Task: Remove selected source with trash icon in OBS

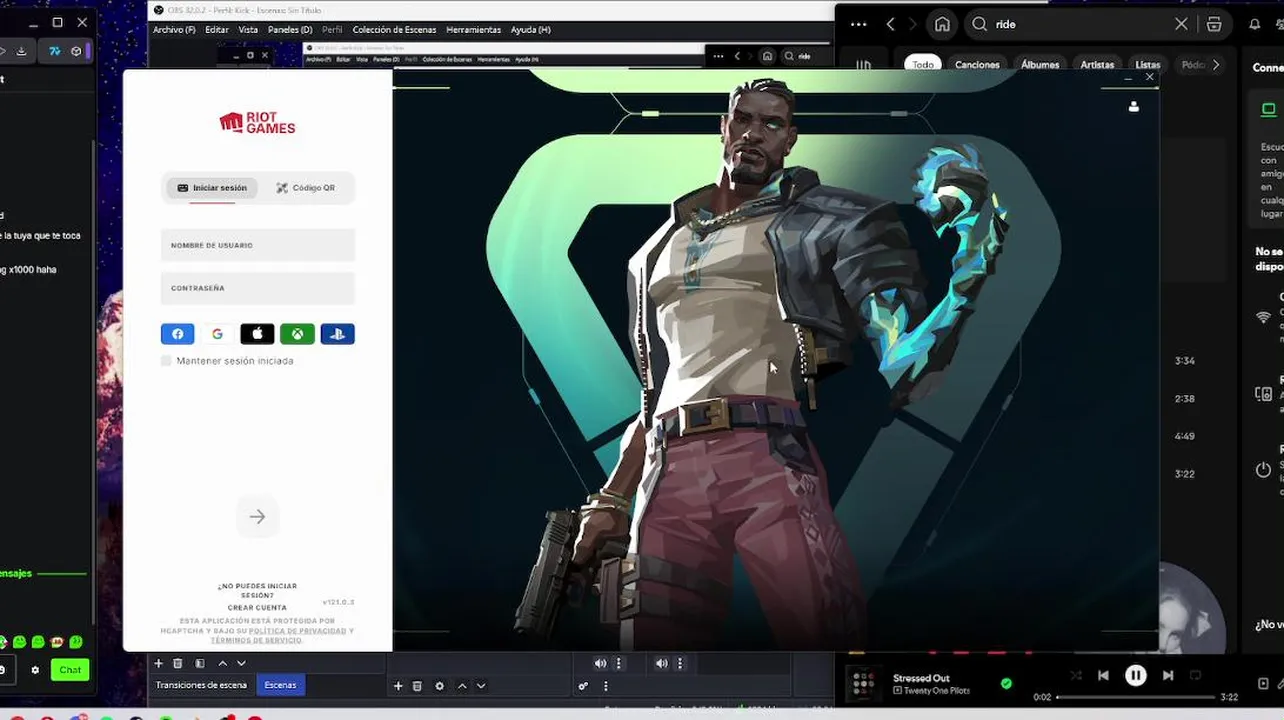Action: [417, 686]
